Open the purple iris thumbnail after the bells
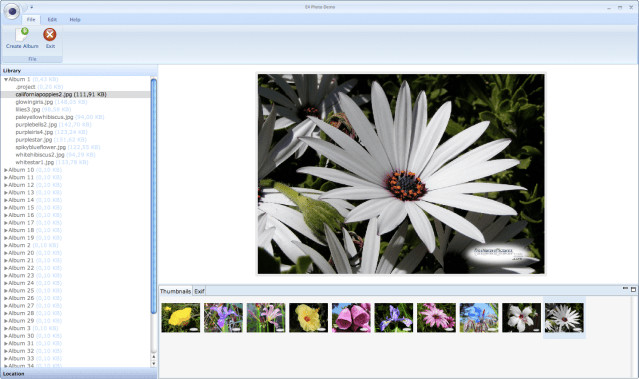Viewport: 639px width, 379px height. tap(394, 317)
